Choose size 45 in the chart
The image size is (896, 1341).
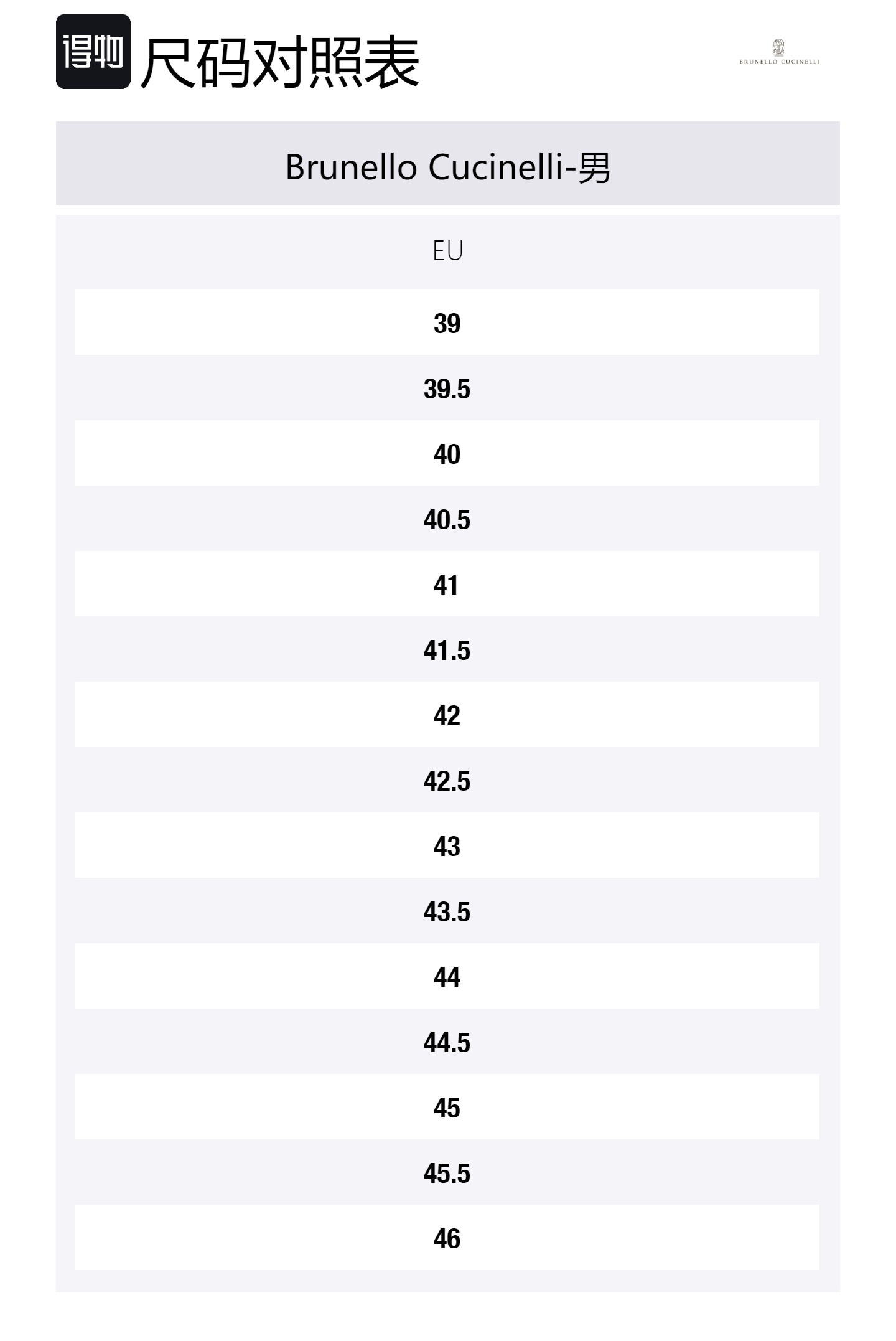(447, 1108)
